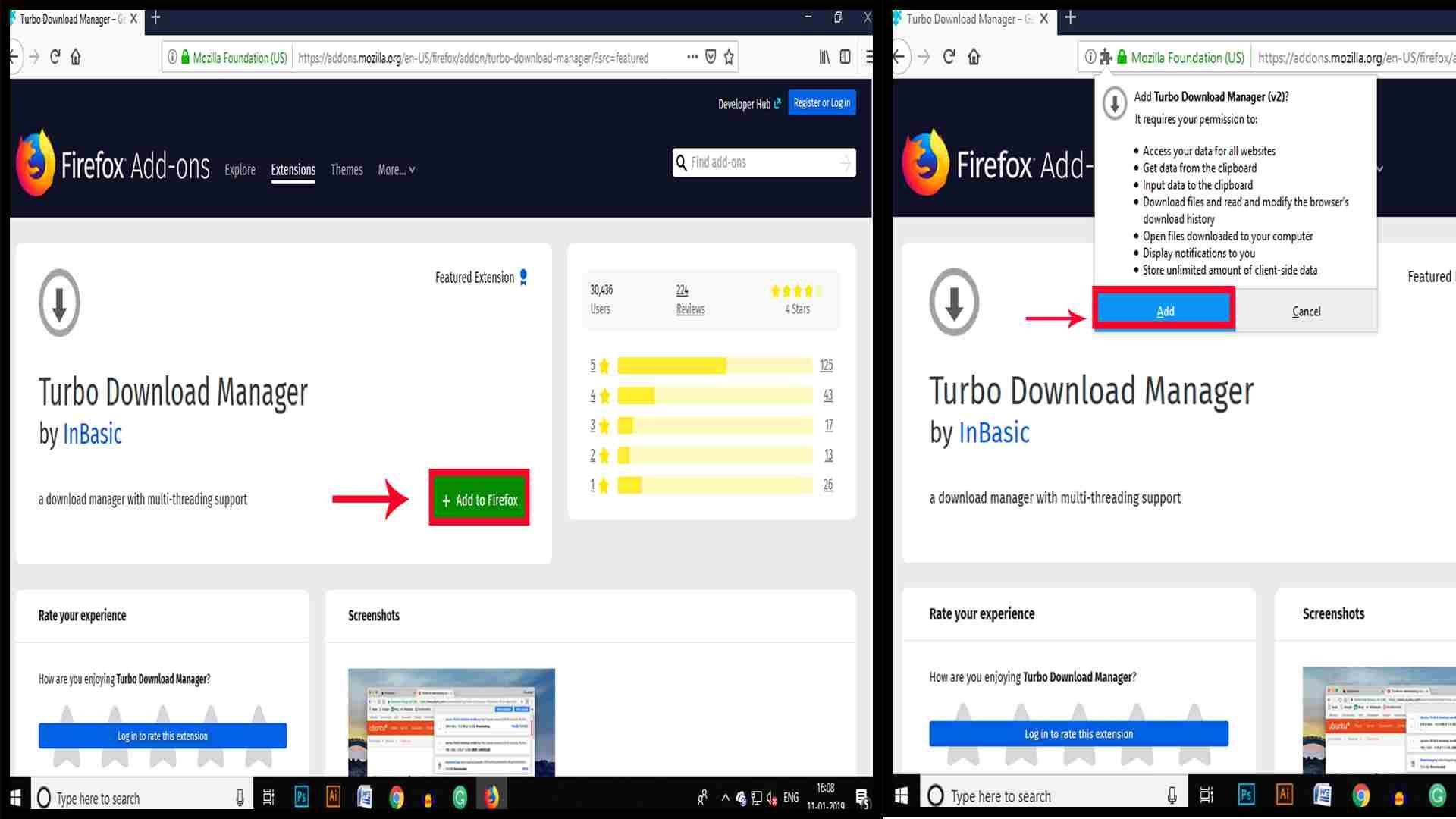Viewport: 1456px width, 819px height.
Task: Click the Firefox icon in the left taskbar
Action: pyautogui.click(x=491, y=797)
